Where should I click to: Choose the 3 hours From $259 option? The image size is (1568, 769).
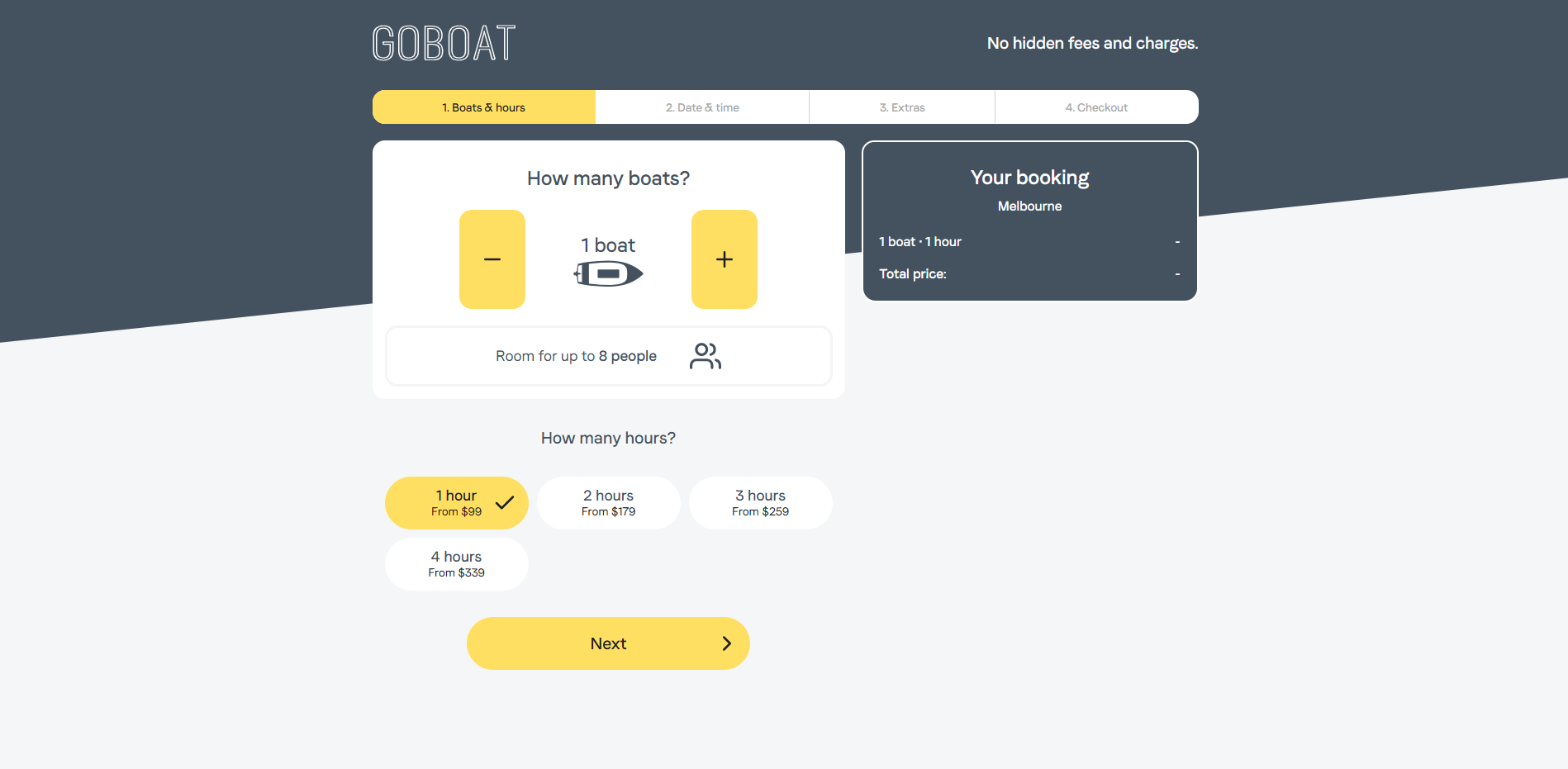tap(761, 503)
